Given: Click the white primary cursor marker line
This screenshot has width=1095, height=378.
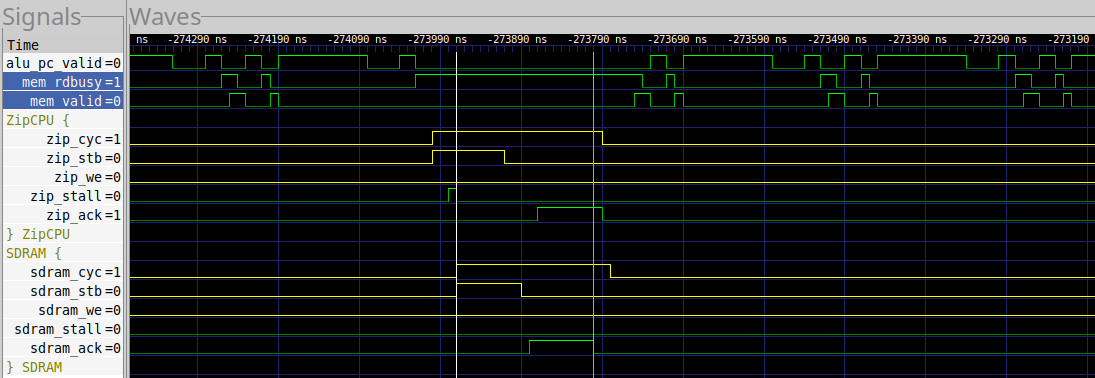Looking at the screenshot, I should click(456, 210).
